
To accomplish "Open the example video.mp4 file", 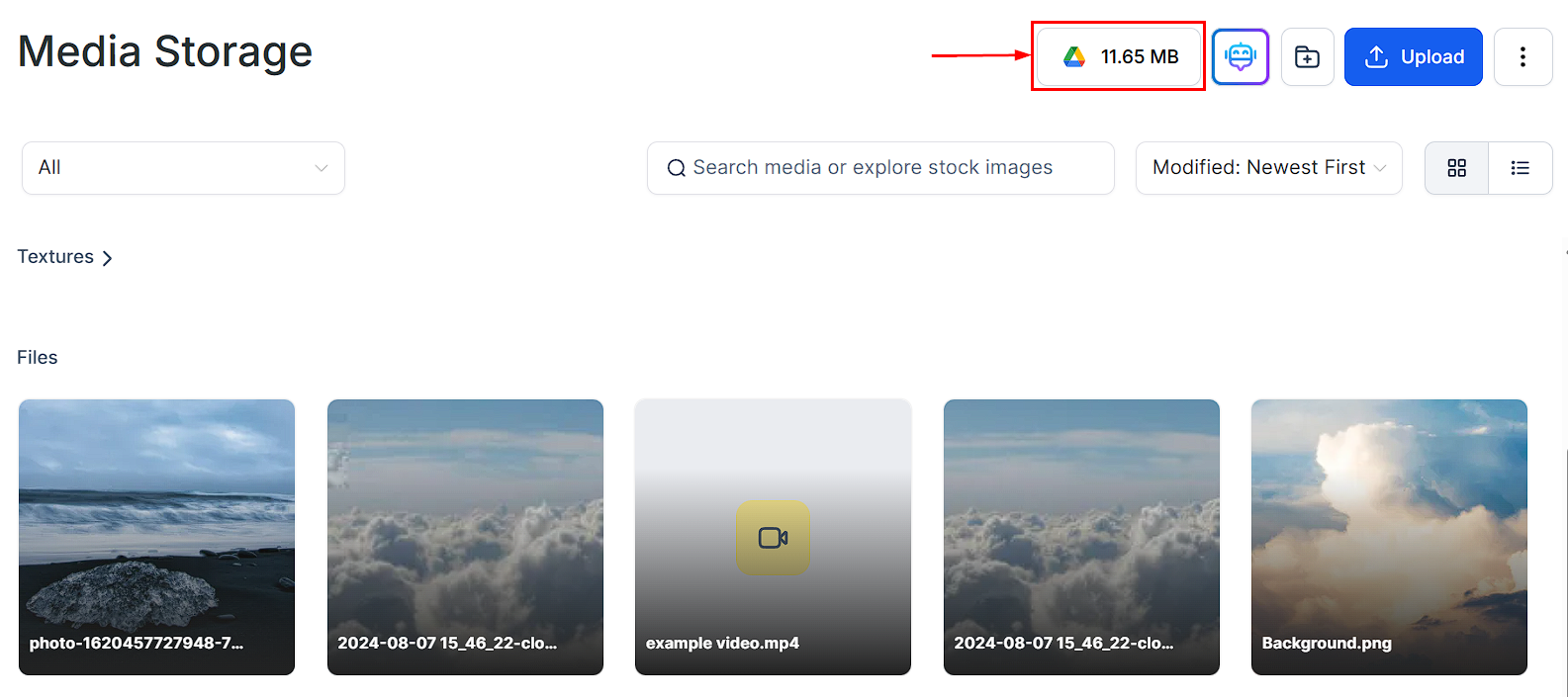I will pyautogui.click(x=773, y=537).
